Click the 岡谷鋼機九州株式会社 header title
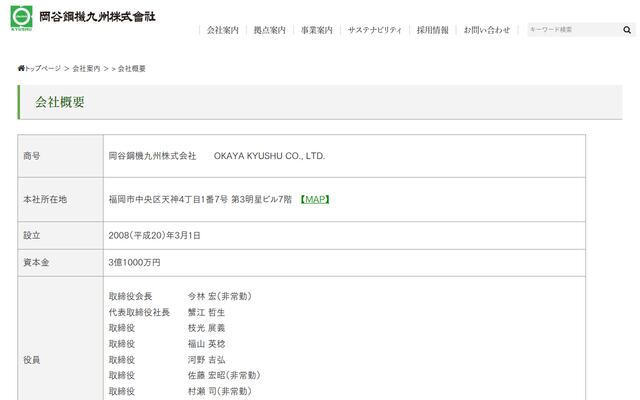The width and height of the screenshot is (640, 400). click(97, 17)
